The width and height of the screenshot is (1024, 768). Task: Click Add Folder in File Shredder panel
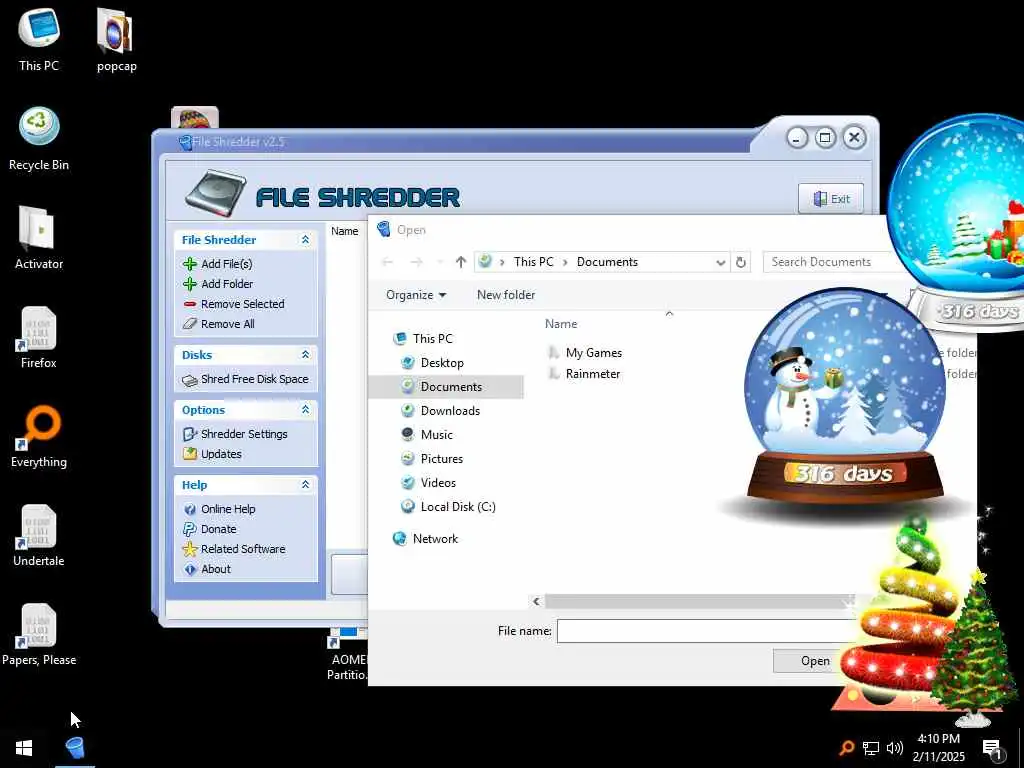pos(227,284)
